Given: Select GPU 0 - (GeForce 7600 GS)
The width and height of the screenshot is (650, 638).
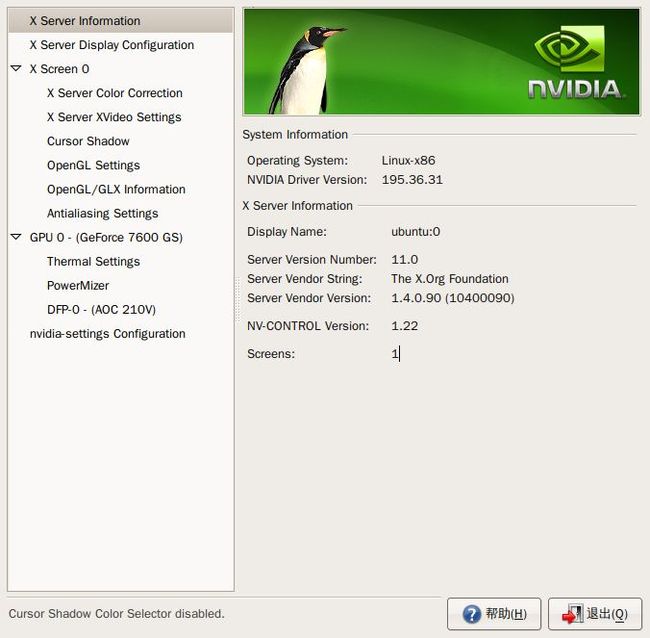Looking at the screenshot, I should click(x=106, y=237).
